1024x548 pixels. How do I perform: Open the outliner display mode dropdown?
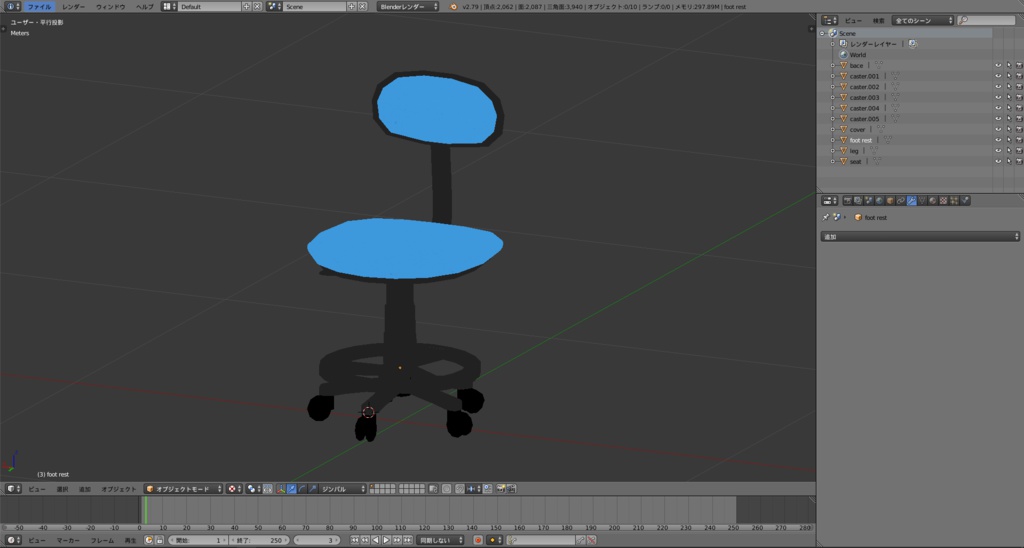[x=923, y=20]
